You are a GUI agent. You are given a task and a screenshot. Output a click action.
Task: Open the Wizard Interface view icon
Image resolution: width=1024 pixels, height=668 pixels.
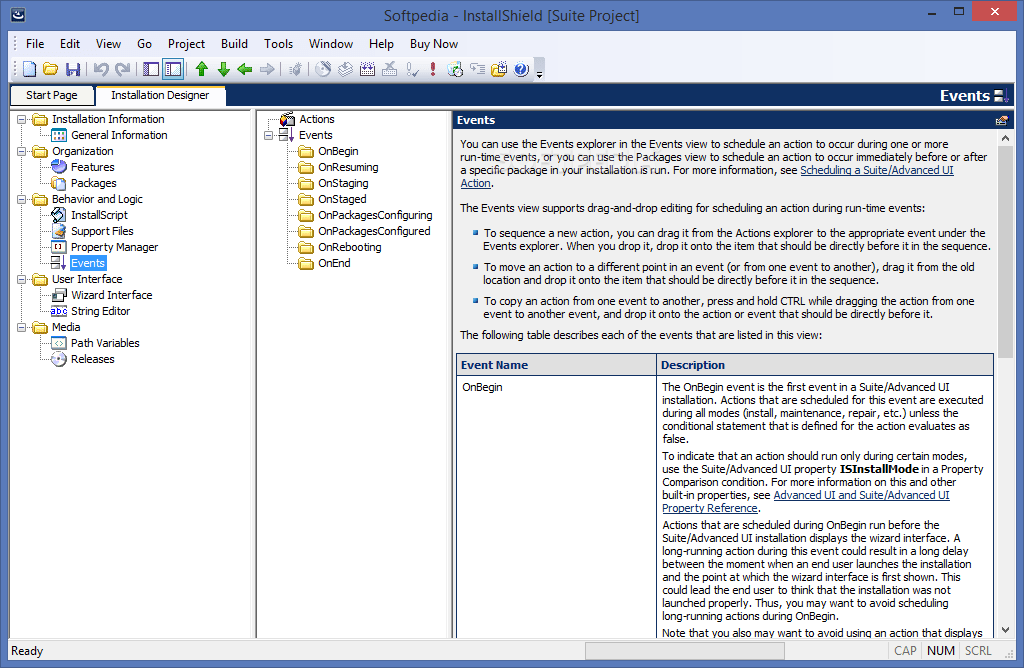coord(59,295)
